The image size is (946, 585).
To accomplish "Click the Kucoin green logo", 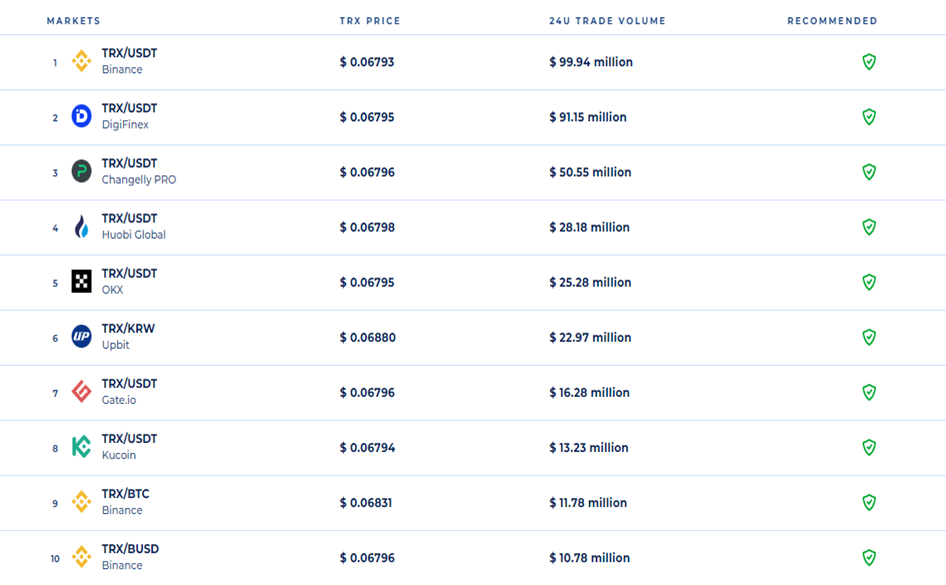I will [x=81, y=447].
